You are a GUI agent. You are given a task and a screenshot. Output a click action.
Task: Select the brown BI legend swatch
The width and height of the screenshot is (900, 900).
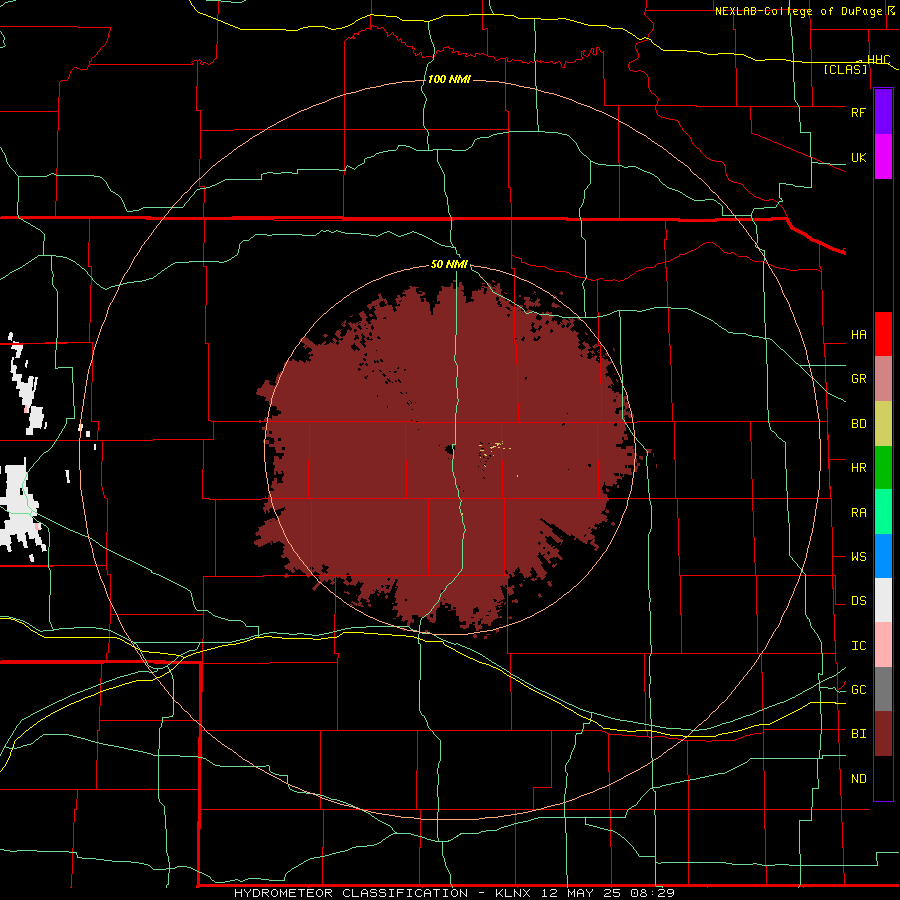pos(883,734)
